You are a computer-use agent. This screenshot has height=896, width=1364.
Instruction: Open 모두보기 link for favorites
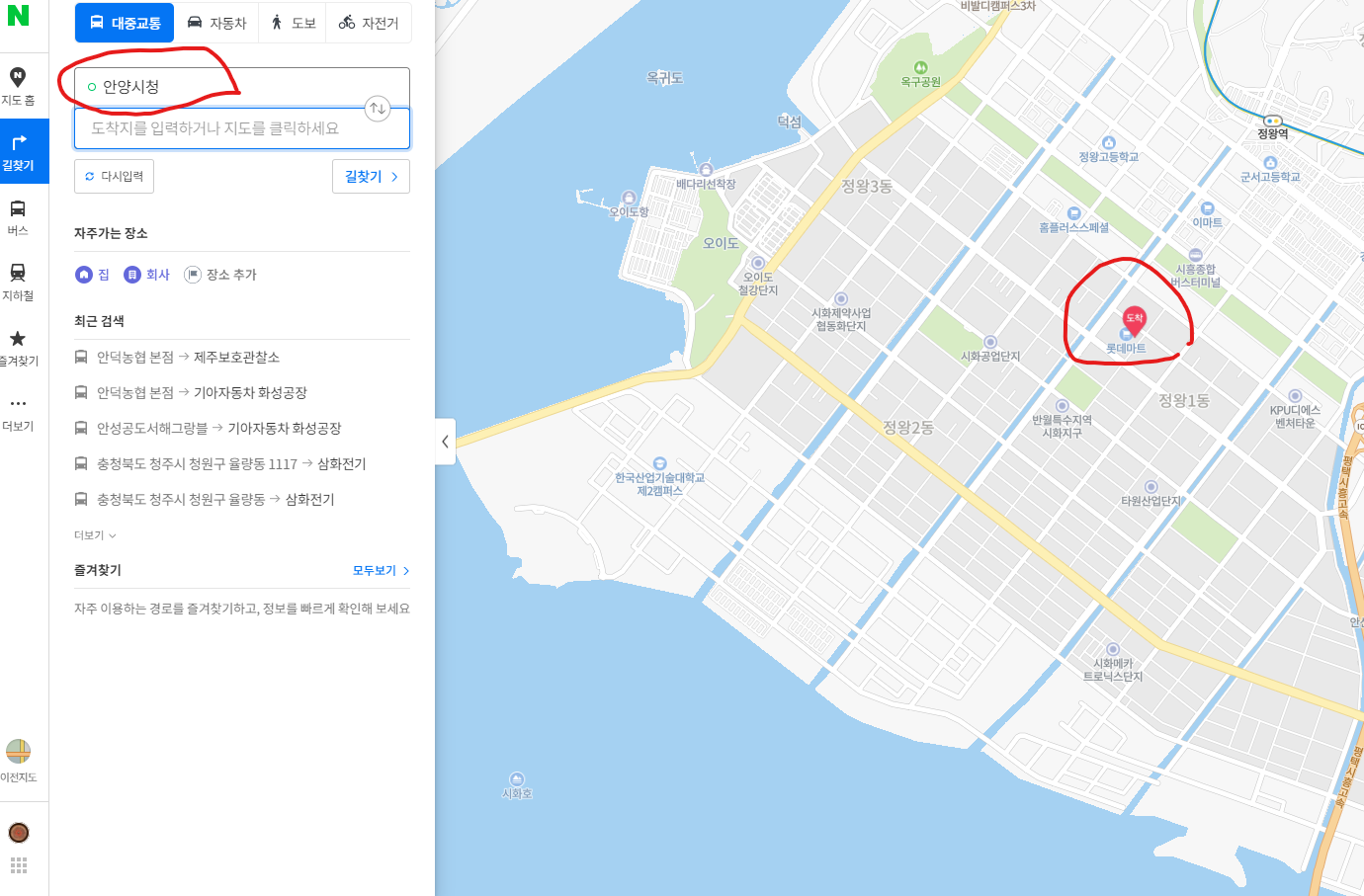381,570
